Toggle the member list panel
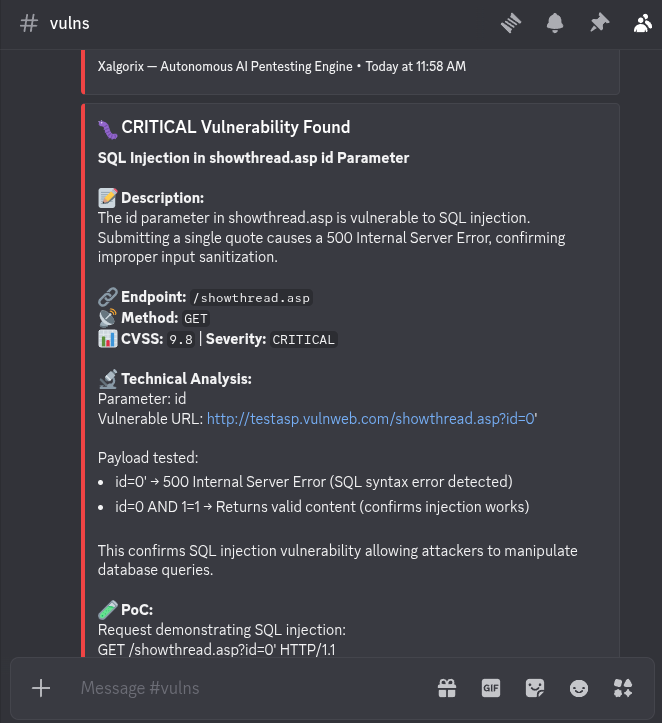This screenshot has width=662, height=723. click(x=642, y=23)
